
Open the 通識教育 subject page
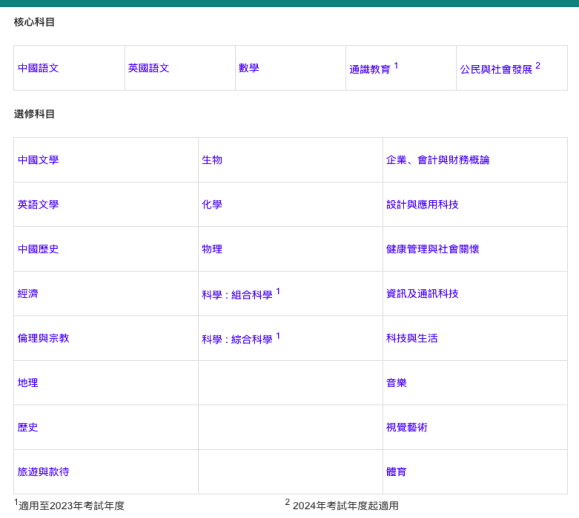[370, 69]
